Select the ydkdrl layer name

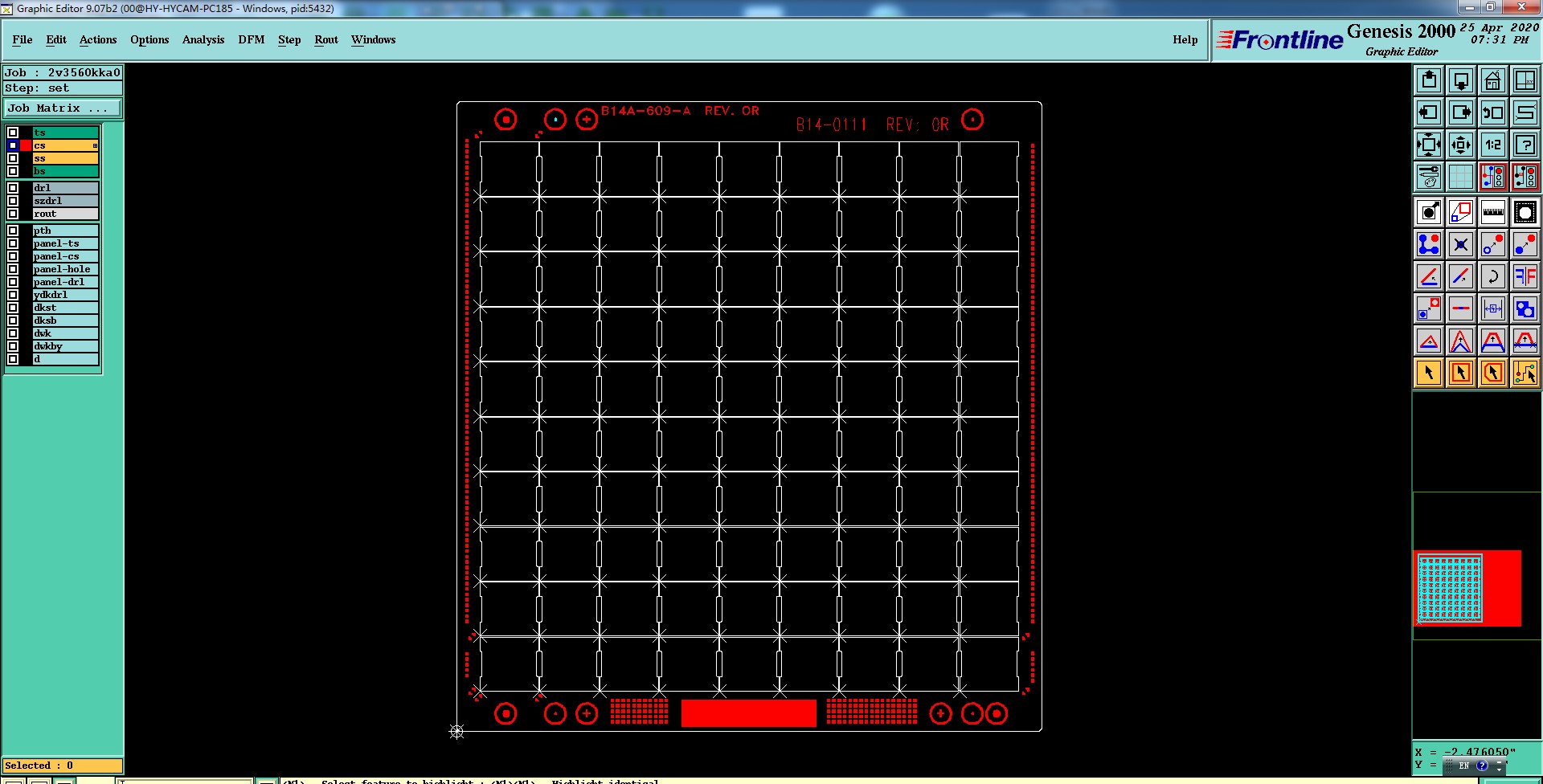click(x=66, y=295)
